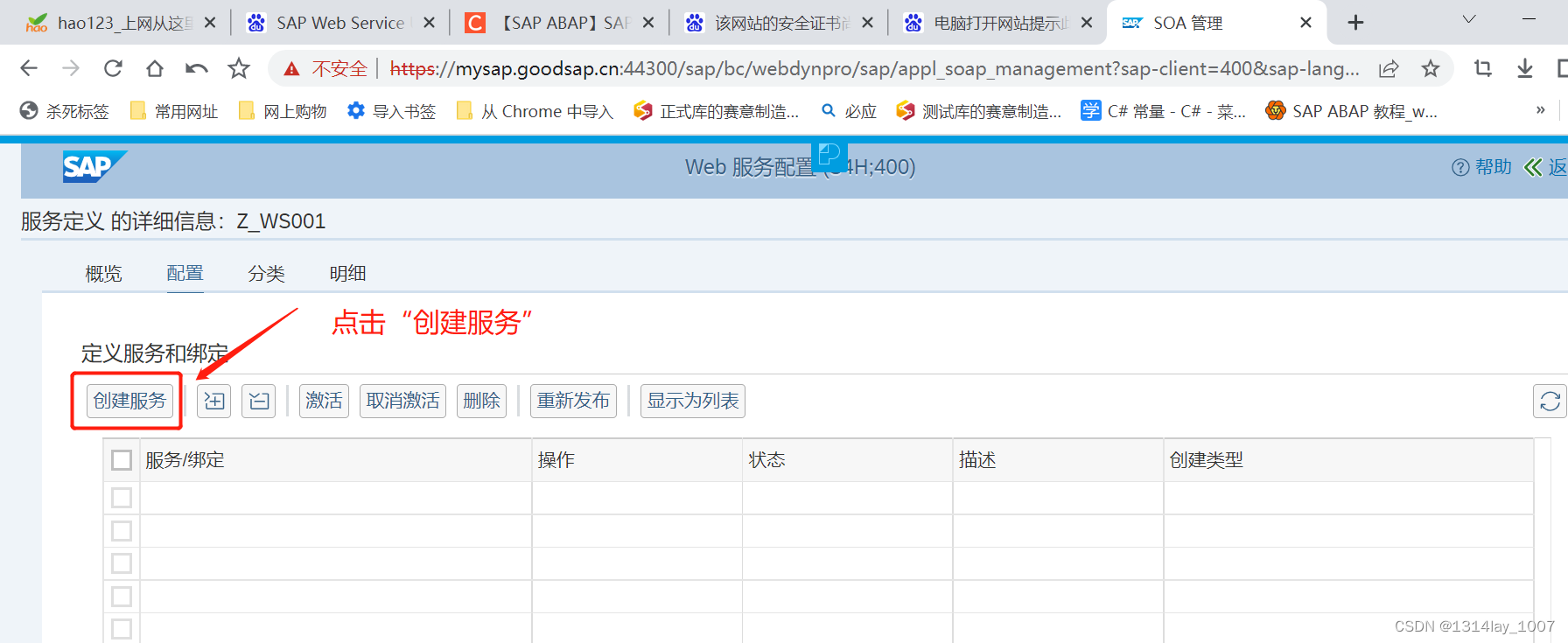Tick the select-all checkbox in 服务/绑定 header

(122, 460)
